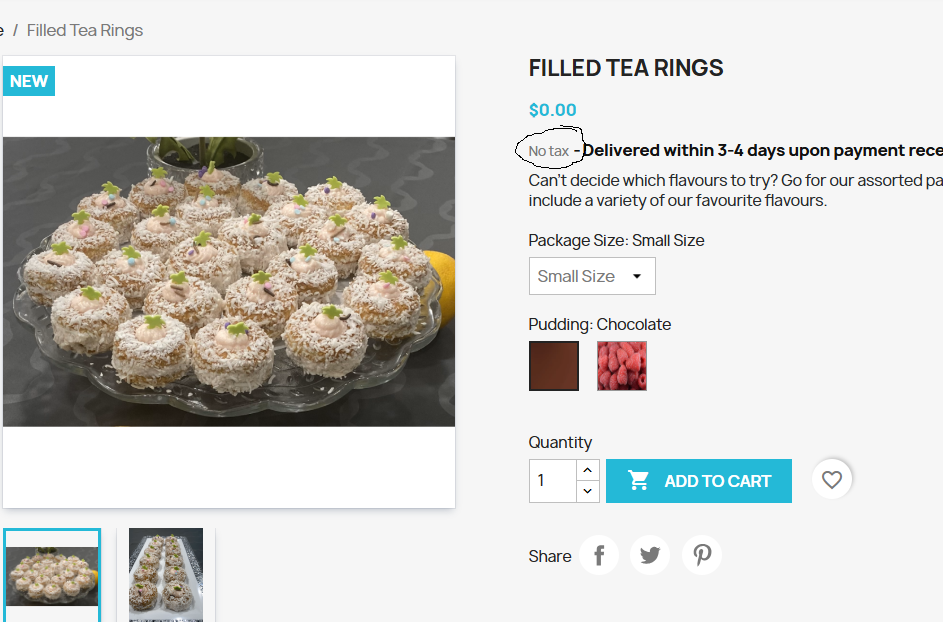Click the quantity input field
943x622 pixels.
pyautogui.click(x=552, y=481)
